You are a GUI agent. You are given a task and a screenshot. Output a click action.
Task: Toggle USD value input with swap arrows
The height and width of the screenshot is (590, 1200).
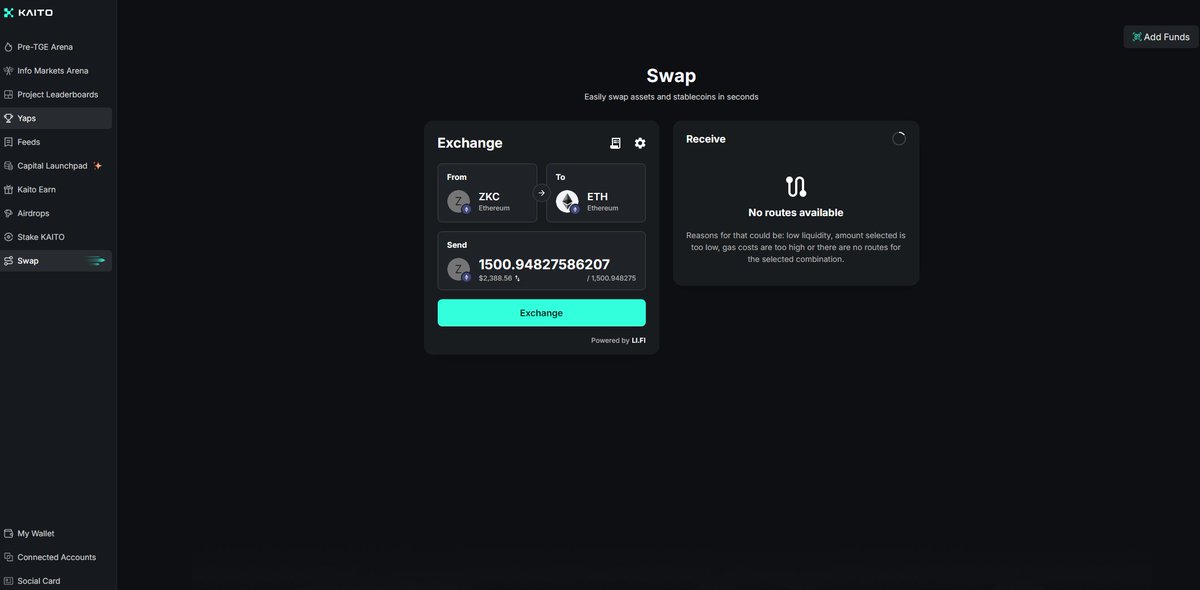(x=518, y=279)
